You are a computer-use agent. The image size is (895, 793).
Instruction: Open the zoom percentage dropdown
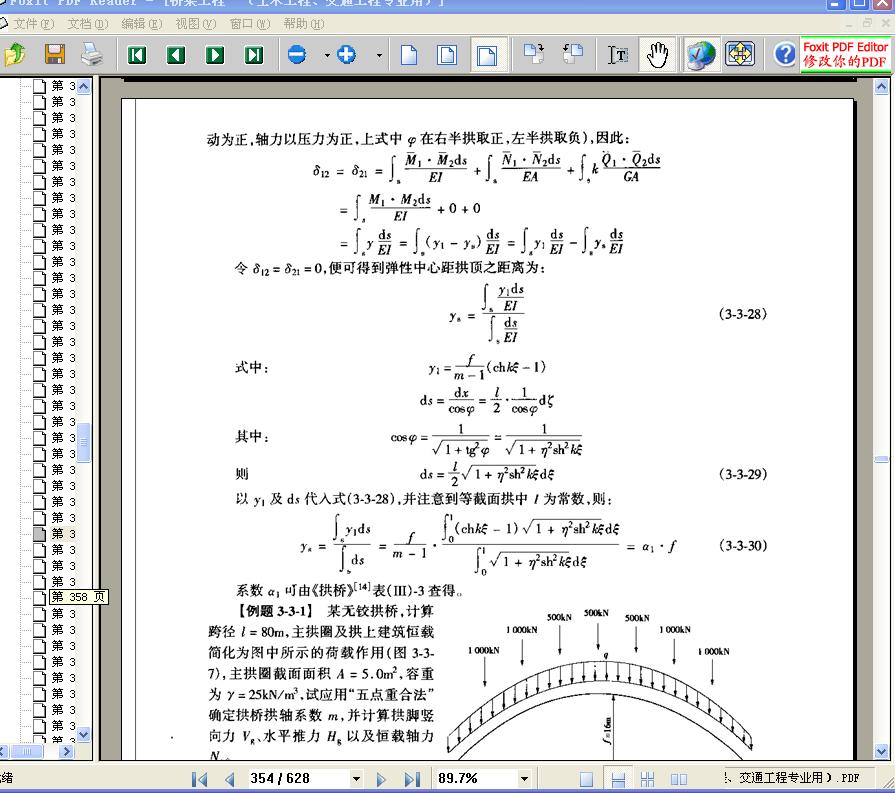(x=524, y=779)
